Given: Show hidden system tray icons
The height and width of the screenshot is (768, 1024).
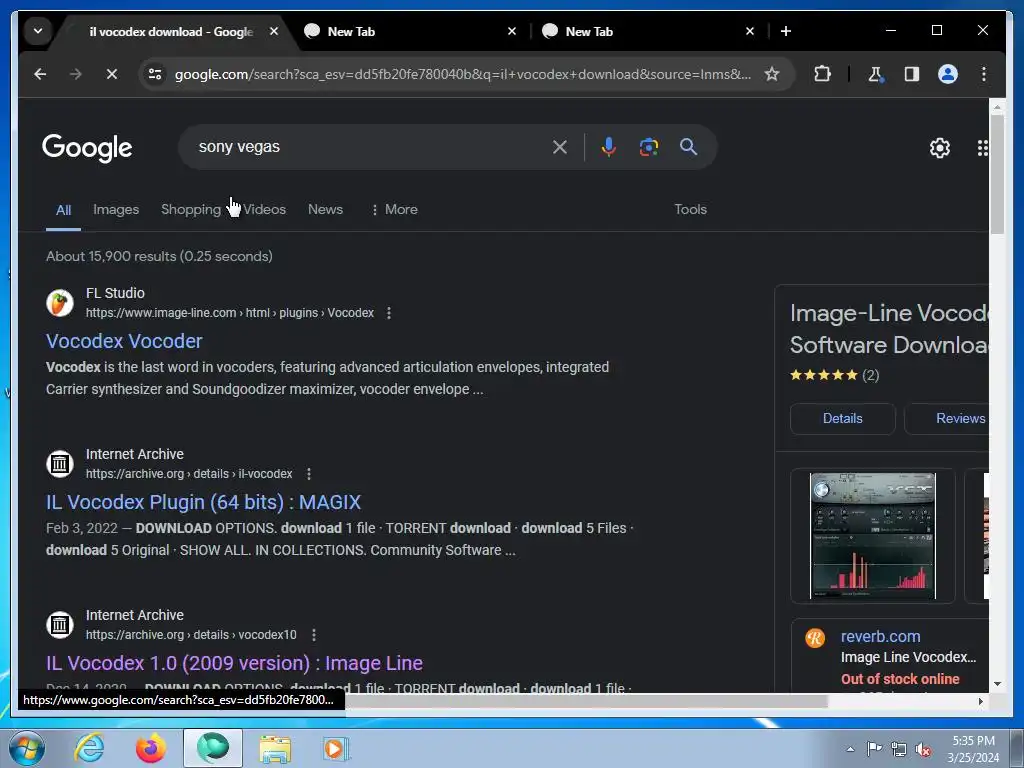Looking at the screenshot, I should pos(850,749).
